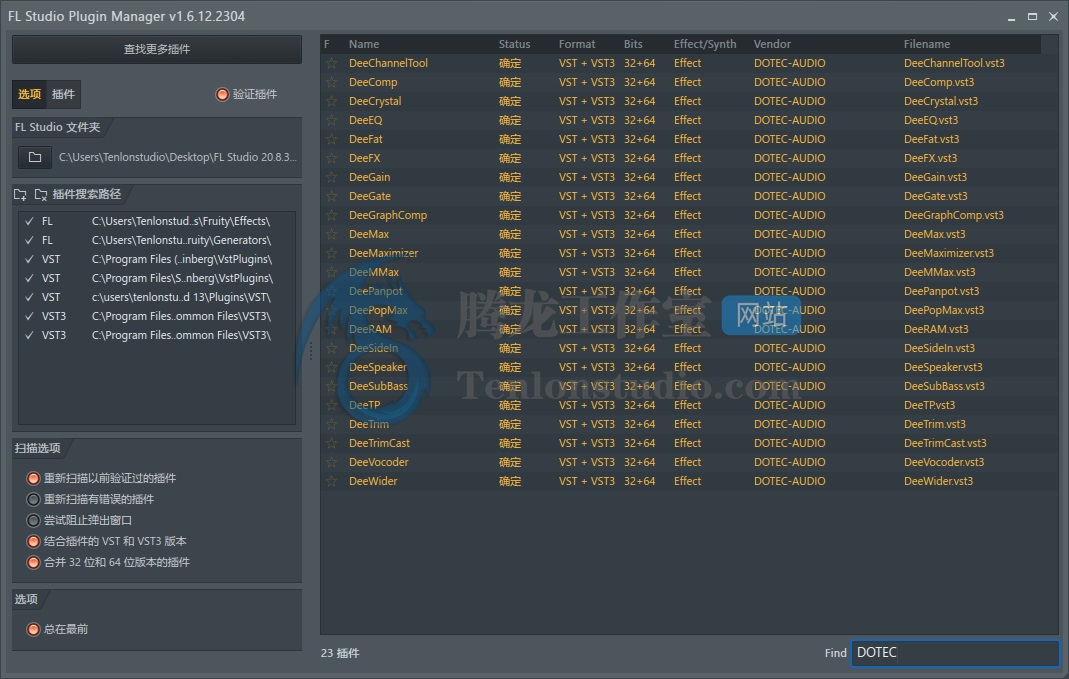Click the DeeWider.vst3 filename

coord(938,481)
